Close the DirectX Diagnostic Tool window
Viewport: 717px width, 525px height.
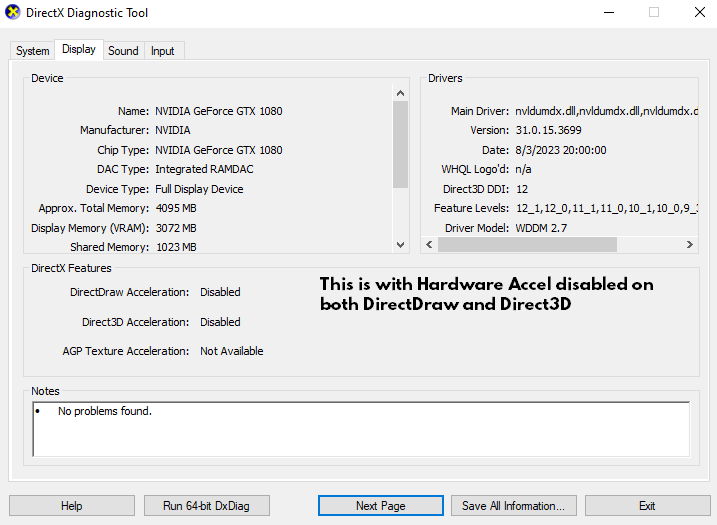coord(699,12)
